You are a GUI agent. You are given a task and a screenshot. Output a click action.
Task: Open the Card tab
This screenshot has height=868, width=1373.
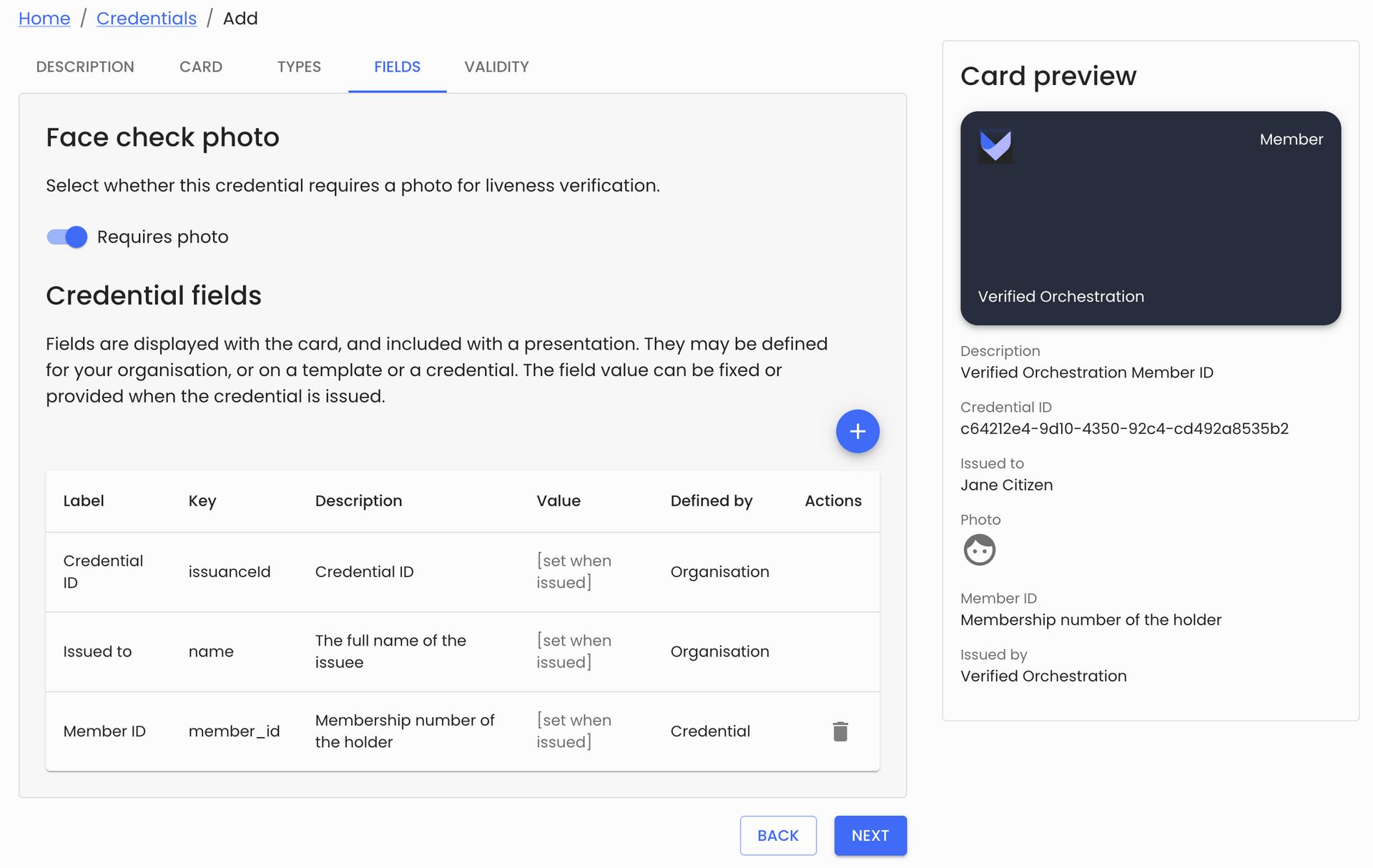coord(201,66)
